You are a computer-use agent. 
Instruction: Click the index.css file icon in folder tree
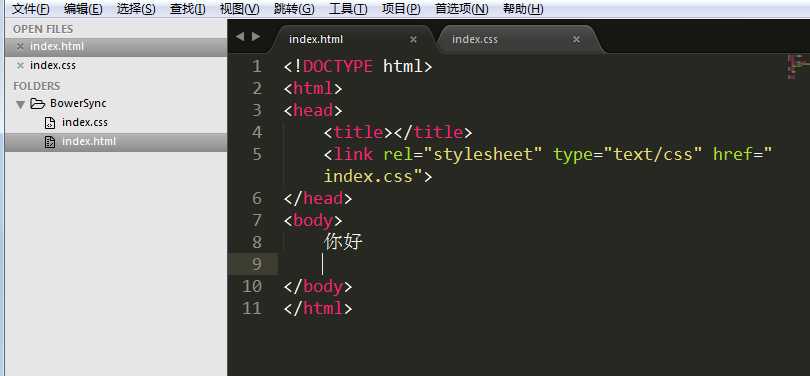[50, 123]
